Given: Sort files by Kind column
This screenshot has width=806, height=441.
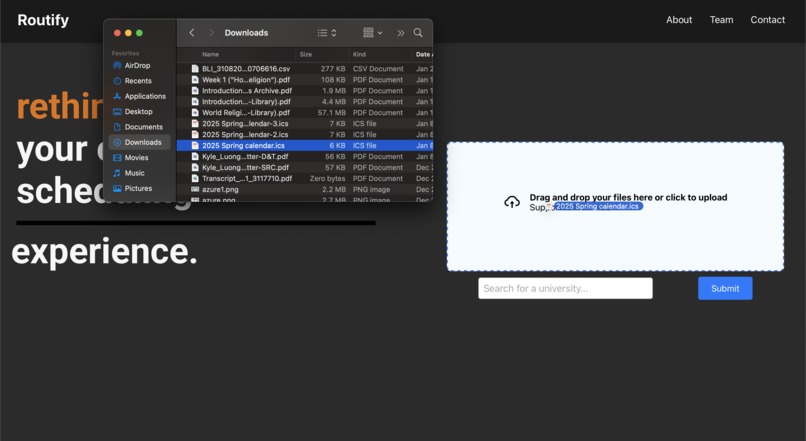Looking at the screenshot, I should click(359, 54).
